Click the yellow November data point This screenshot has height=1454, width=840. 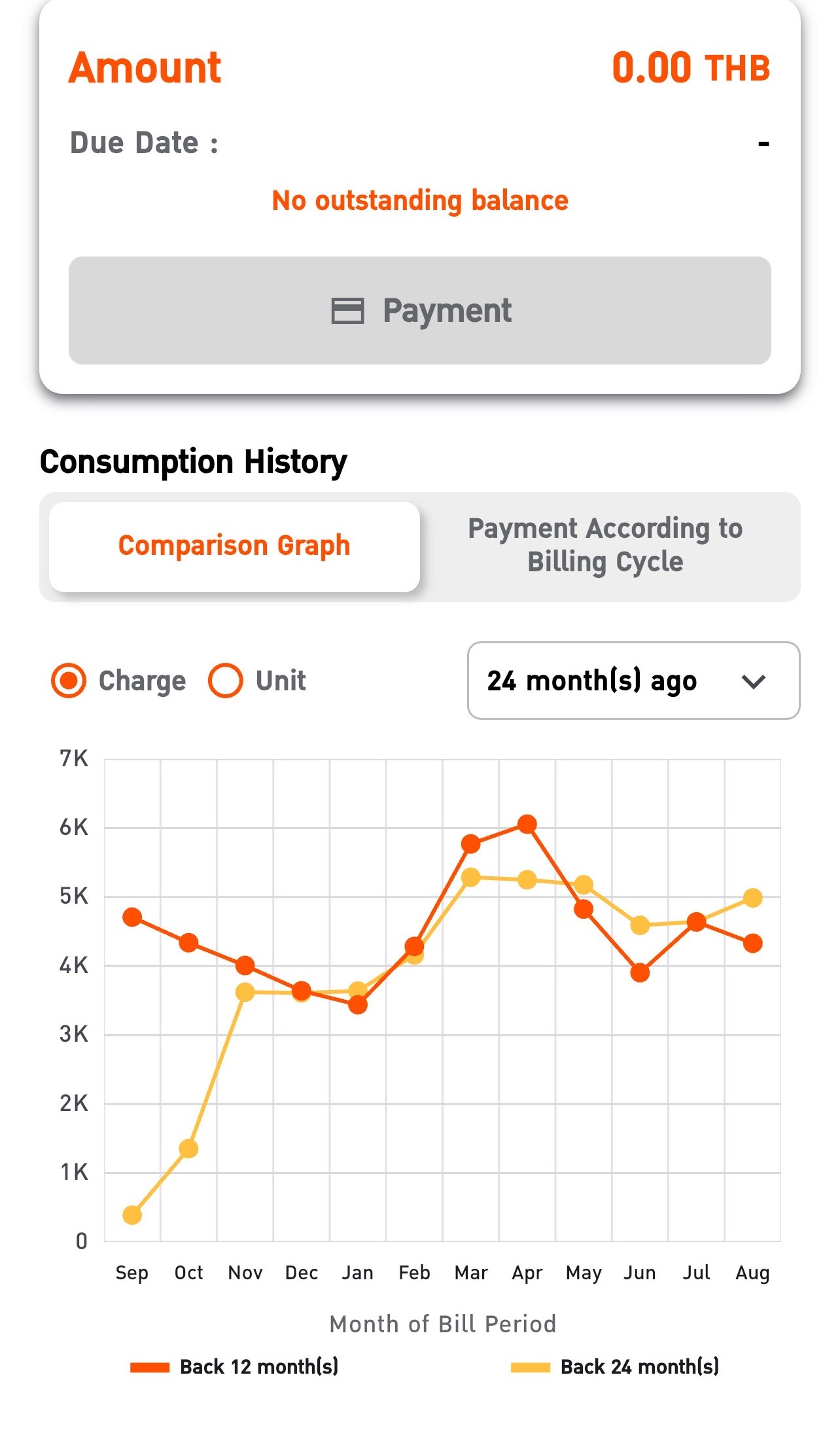coord(245,993)
